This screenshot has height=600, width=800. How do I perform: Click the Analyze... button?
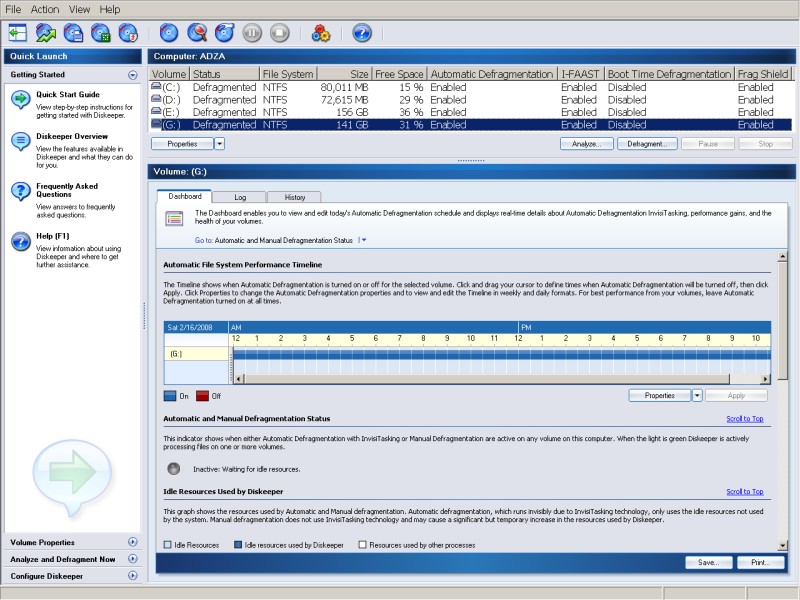point(587,144)
